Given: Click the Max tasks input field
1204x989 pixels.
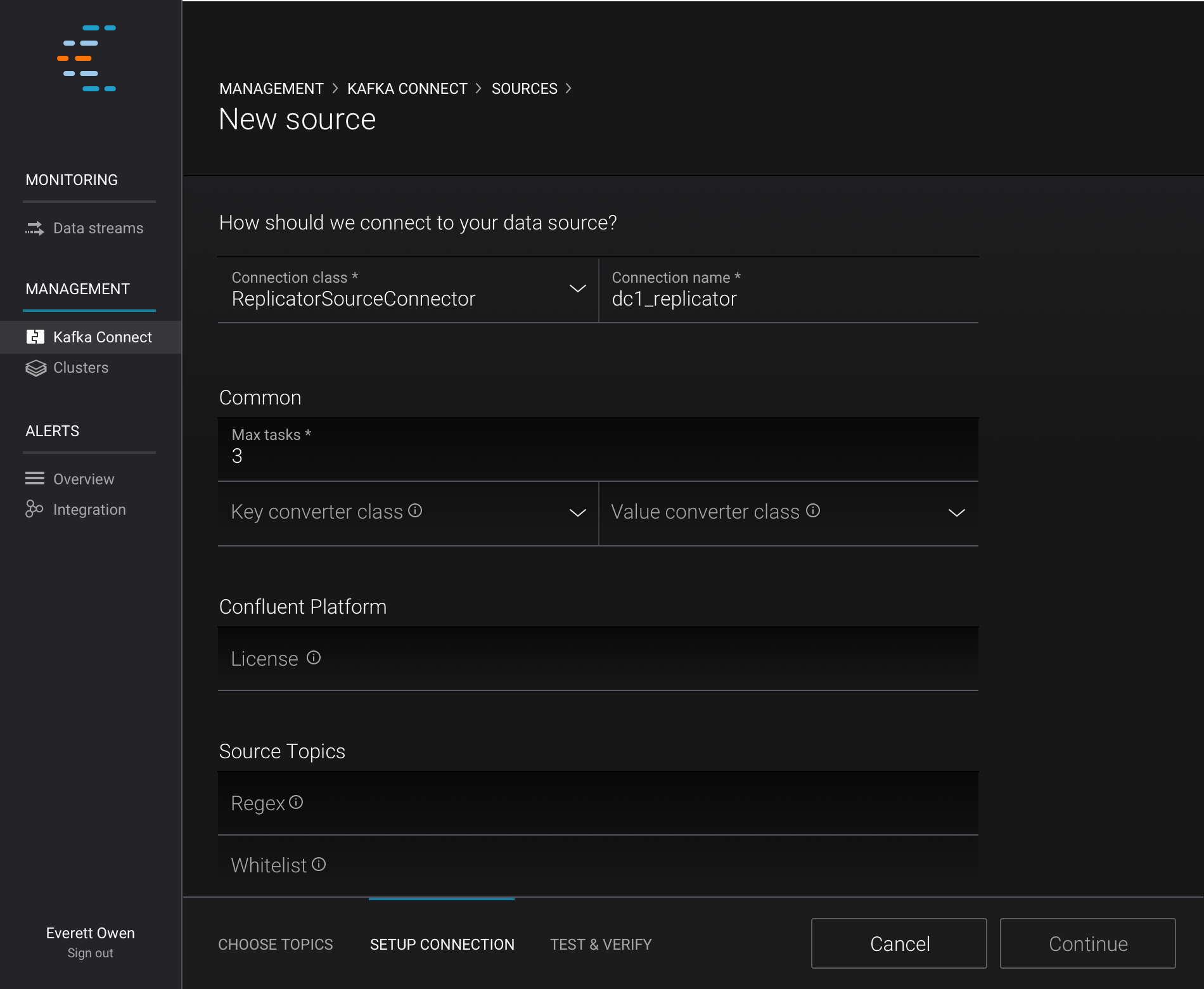Looking at the screenshot, I should (x=598, y=456).
